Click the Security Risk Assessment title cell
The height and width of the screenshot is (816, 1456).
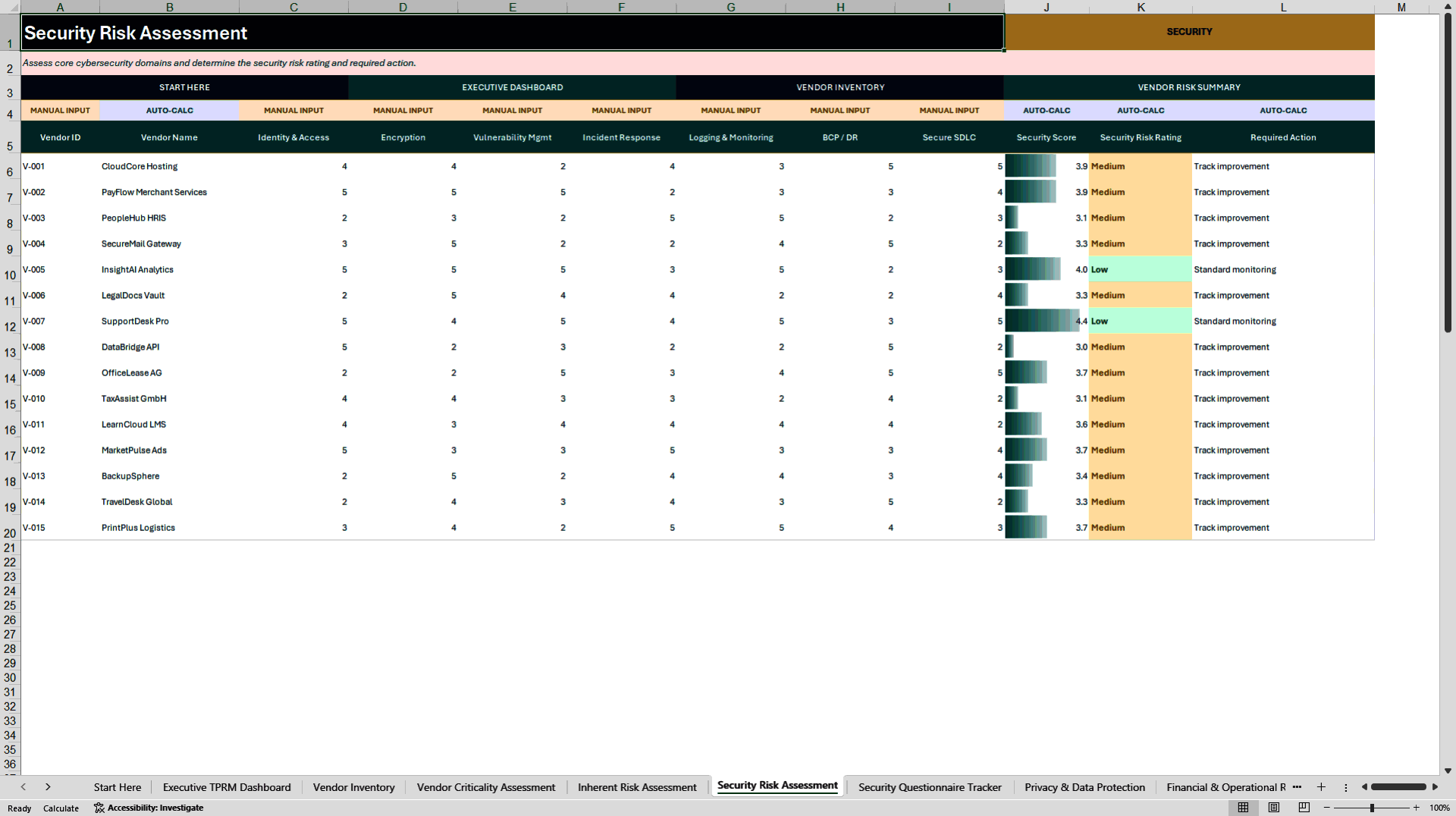tap(513, 33)
